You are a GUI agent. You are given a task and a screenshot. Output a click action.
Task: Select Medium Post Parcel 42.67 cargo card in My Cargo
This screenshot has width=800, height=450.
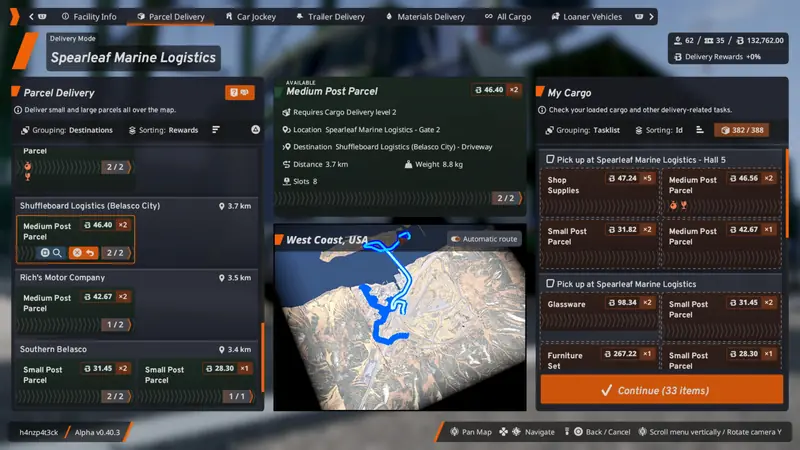click(720, 244)
